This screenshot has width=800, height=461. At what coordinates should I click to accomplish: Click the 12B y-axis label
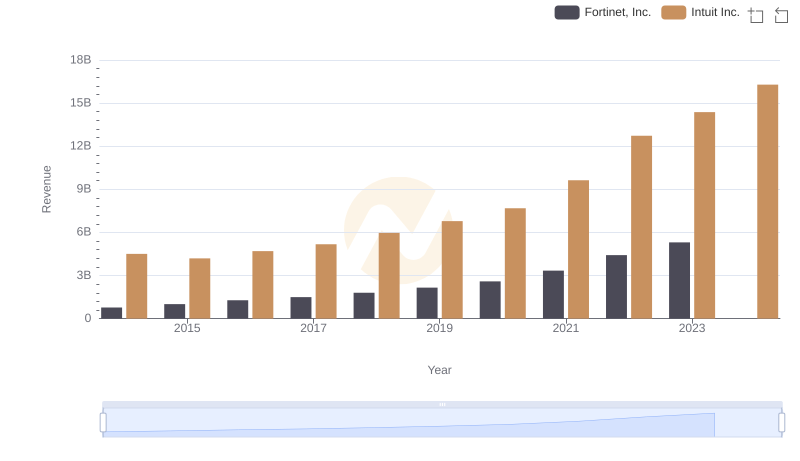tap(81, 146)
